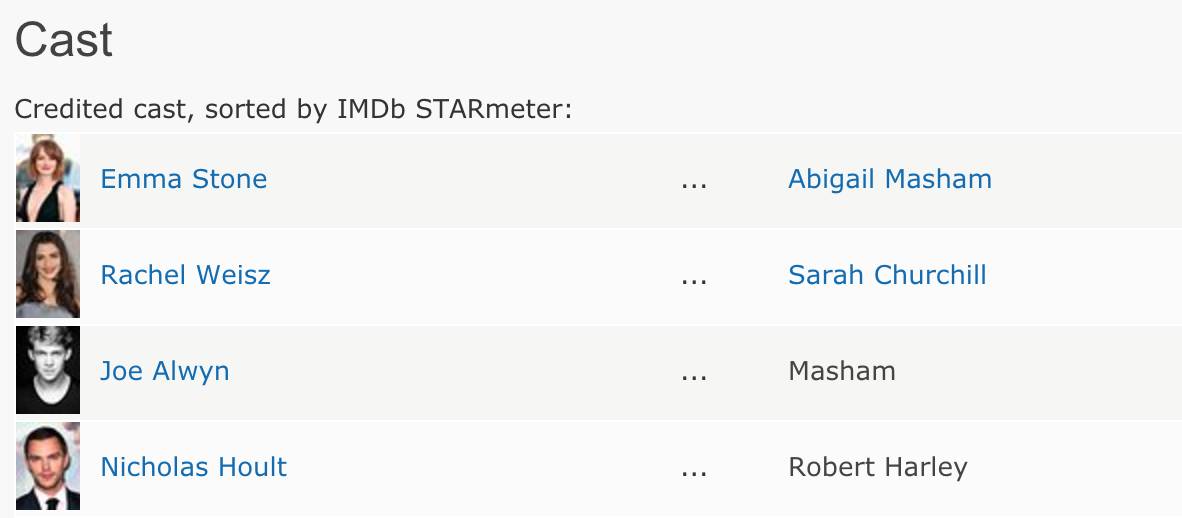
Task: Open Emma Stone's headshot thumbnail
Action: point(47,179)
